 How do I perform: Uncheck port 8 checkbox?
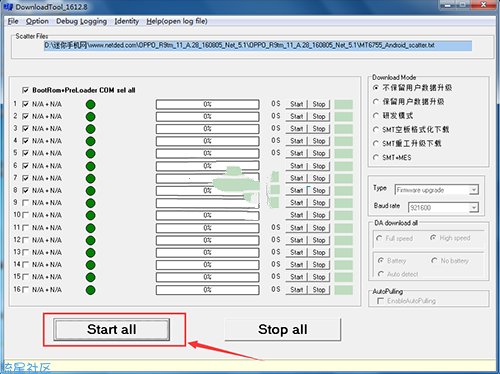pos(25,190)
